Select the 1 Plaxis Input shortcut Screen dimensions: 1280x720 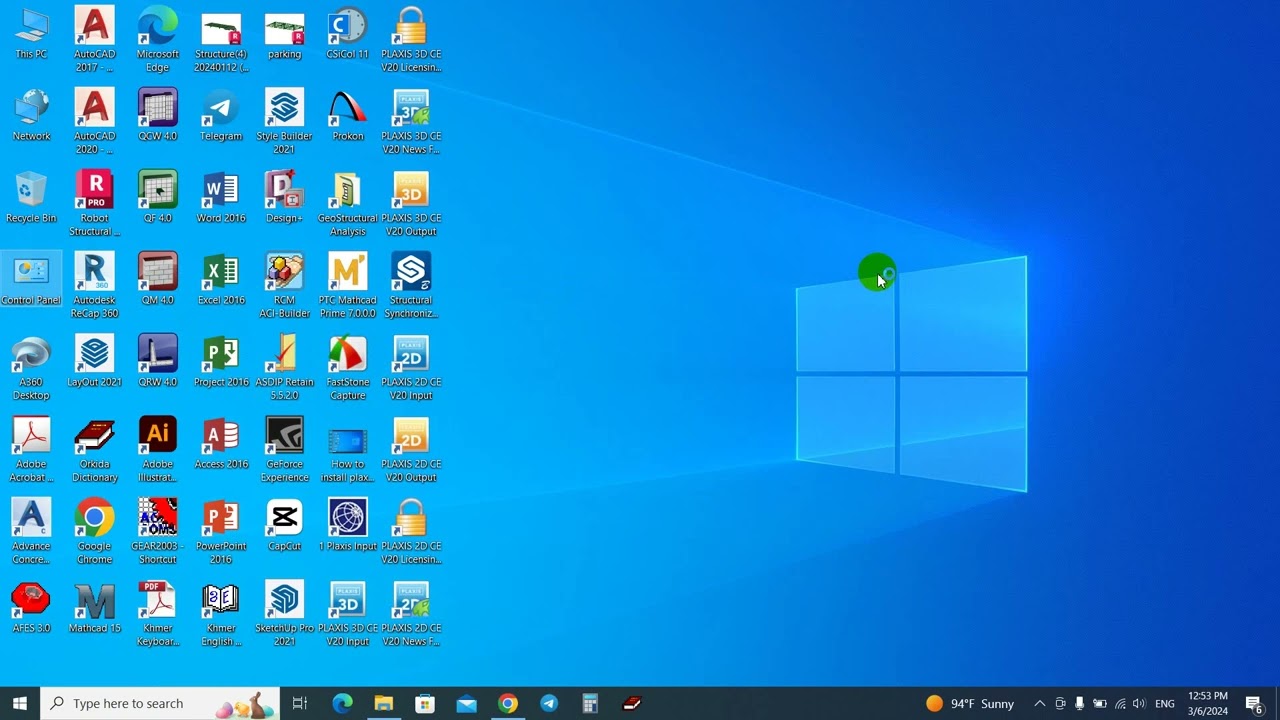(347, 526)
